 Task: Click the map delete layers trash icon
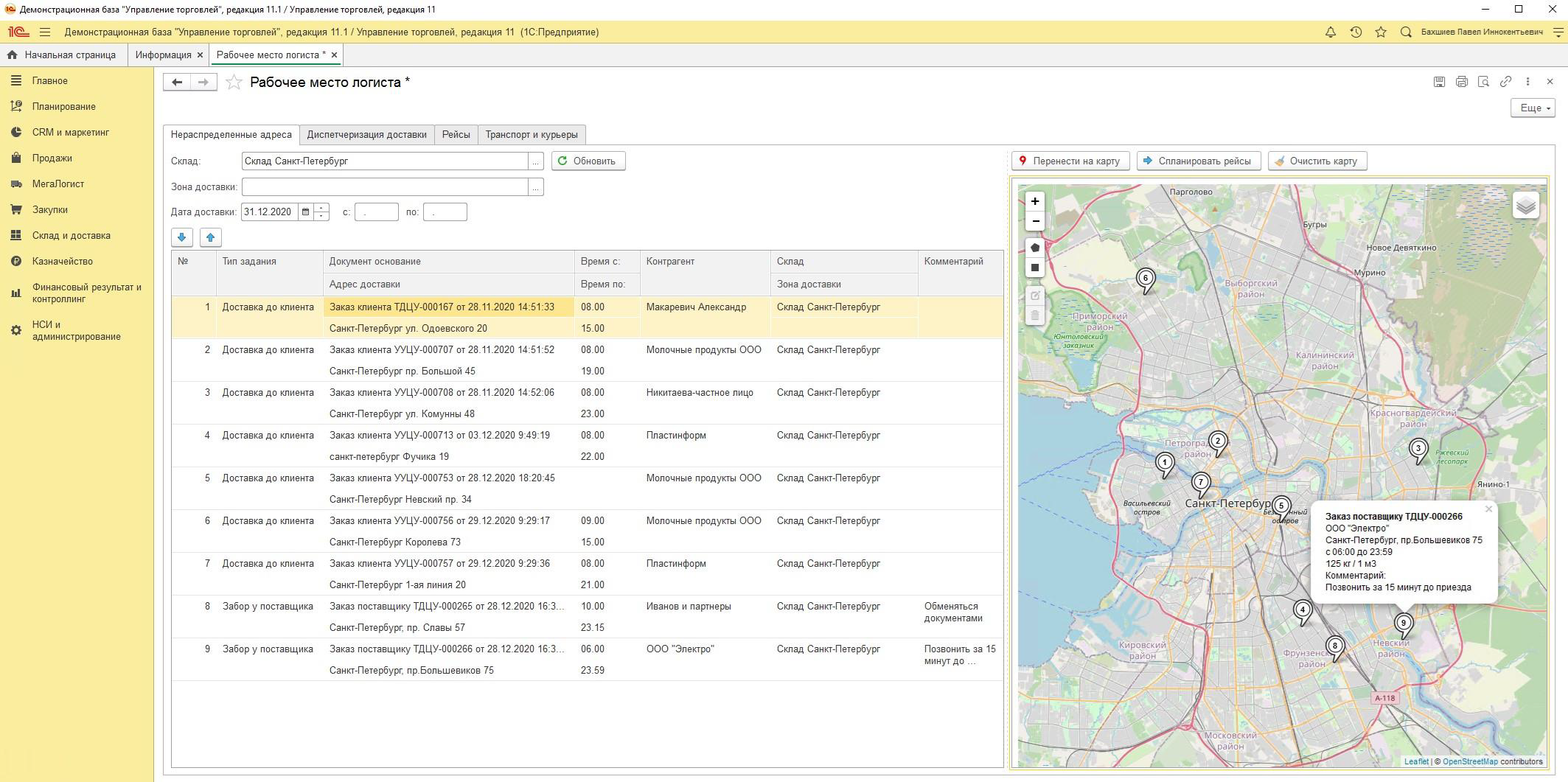[x=1035, y=315]
